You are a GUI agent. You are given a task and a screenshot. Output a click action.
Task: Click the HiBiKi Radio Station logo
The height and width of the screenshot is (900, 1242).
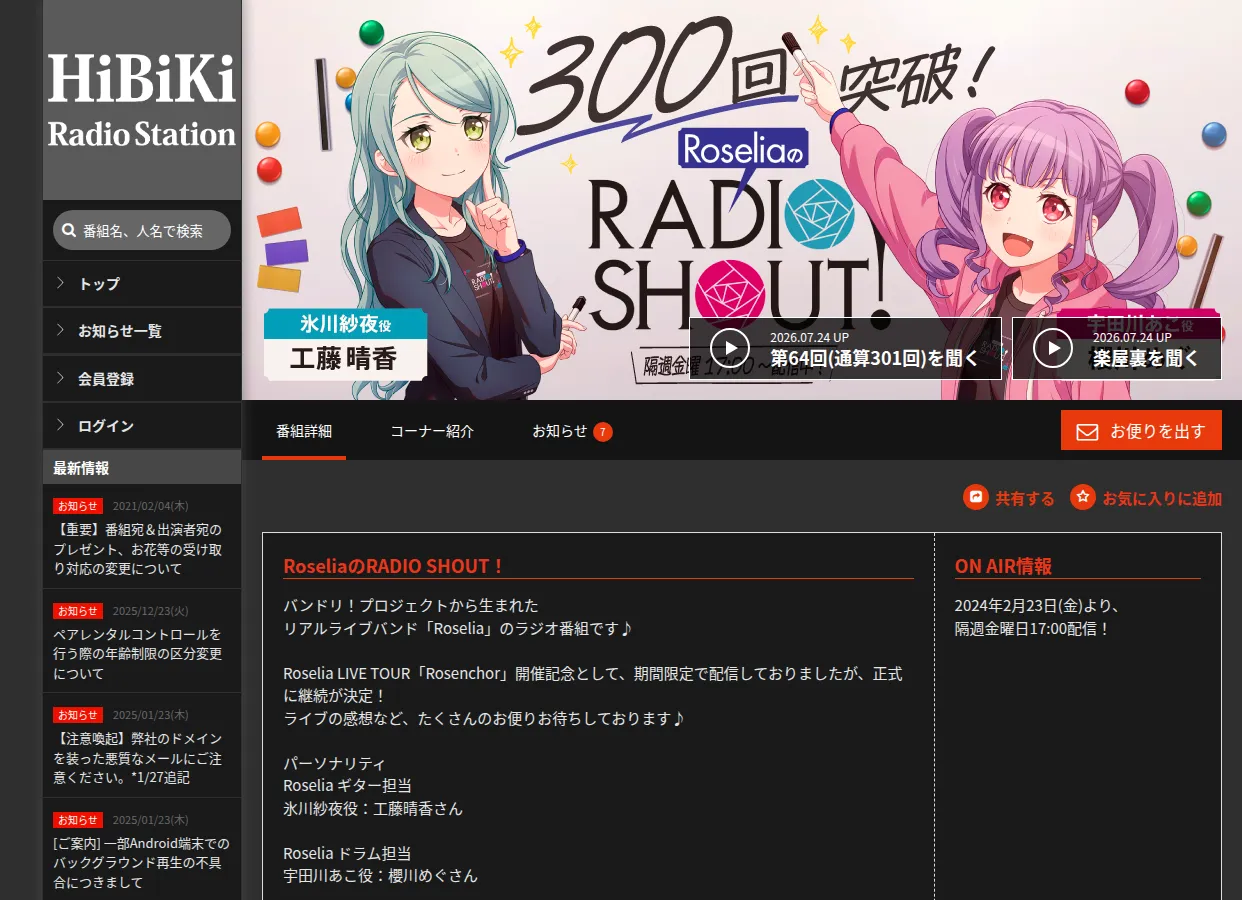[x=141, y=100]
